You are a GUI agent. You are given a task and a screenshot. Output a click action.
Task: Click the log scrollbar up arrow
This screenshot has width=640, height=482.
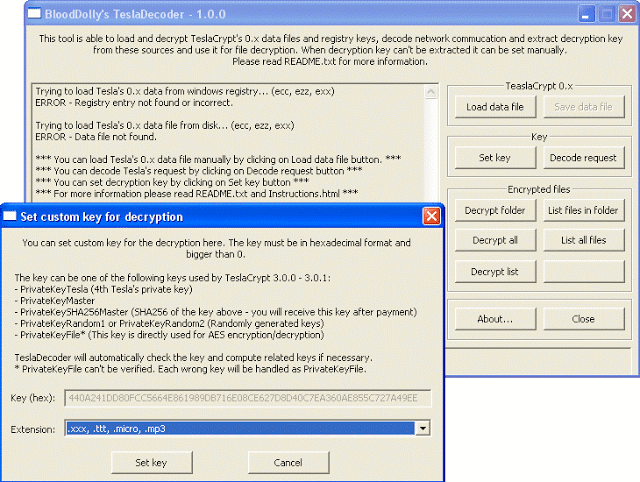431,91
